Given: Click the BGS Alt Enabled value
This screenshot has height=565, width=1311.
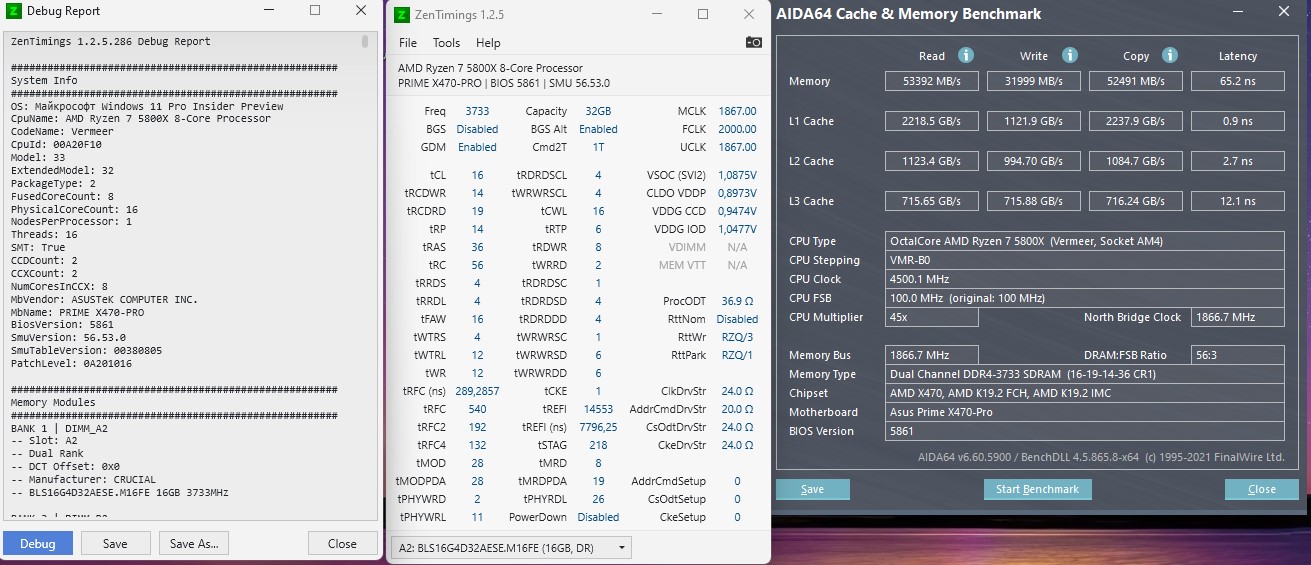Looking at the screenshot, I should coord(598,129).
